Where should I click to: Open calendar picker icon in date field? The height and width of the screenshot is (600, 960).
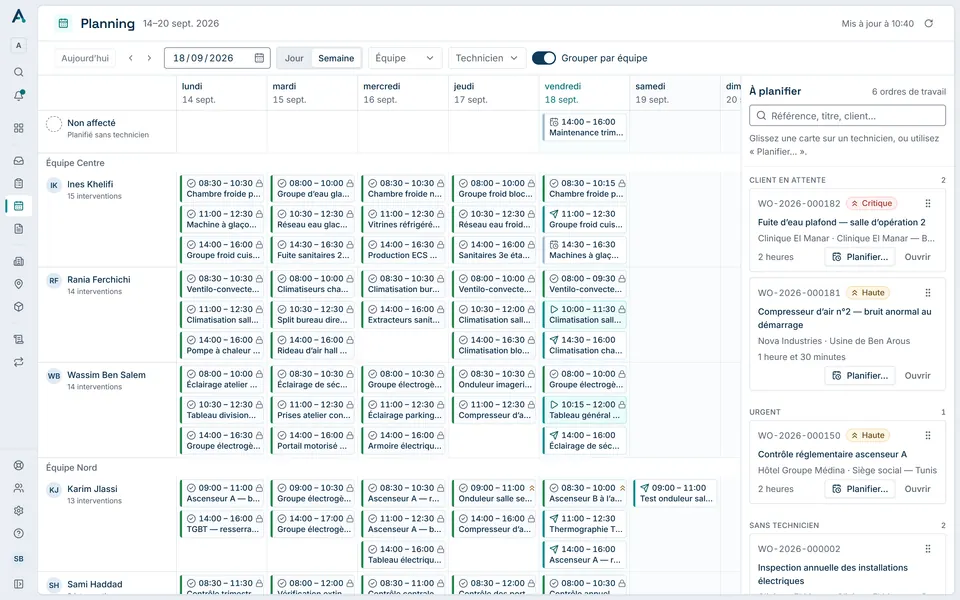[x=259, y=58]
